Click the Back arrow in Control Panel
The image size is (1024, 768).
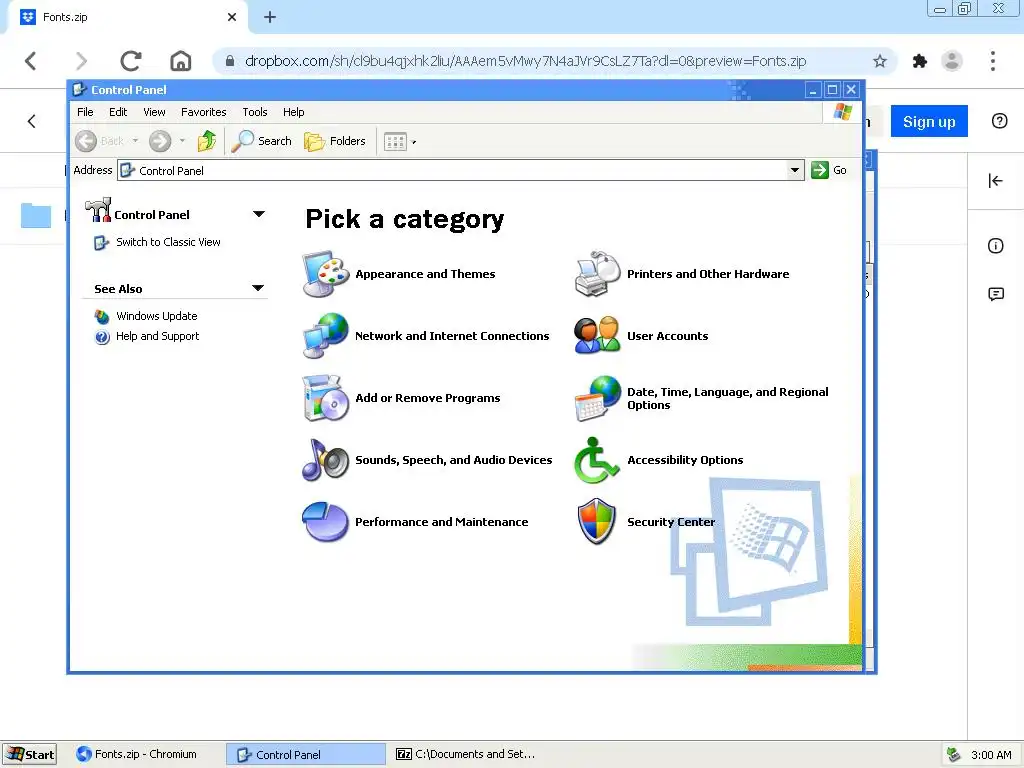coord(86,140)
